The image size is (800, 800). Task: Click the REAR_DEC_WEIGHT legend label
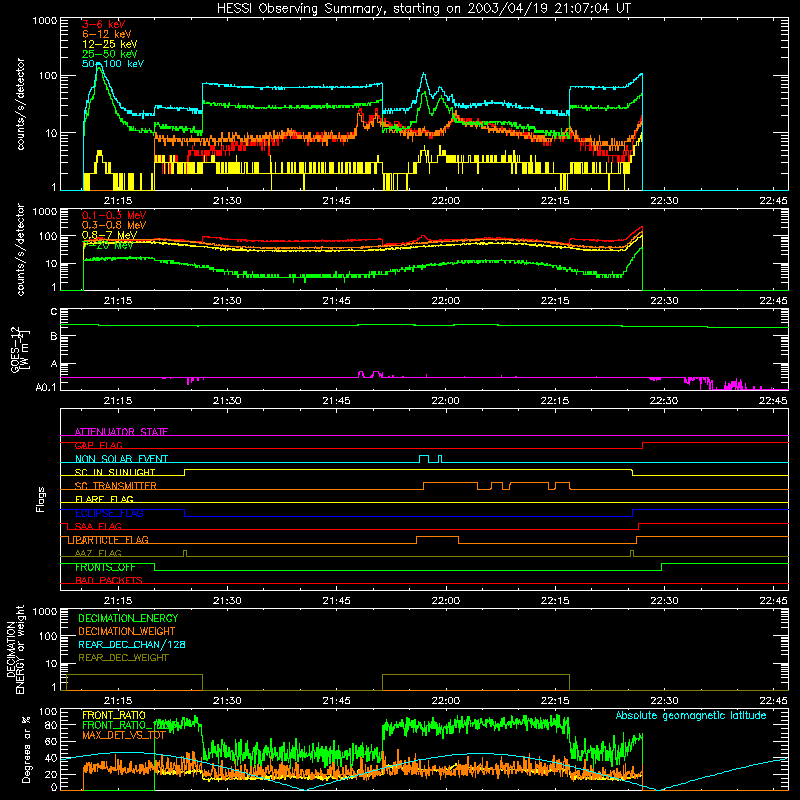tap(123, 658)
